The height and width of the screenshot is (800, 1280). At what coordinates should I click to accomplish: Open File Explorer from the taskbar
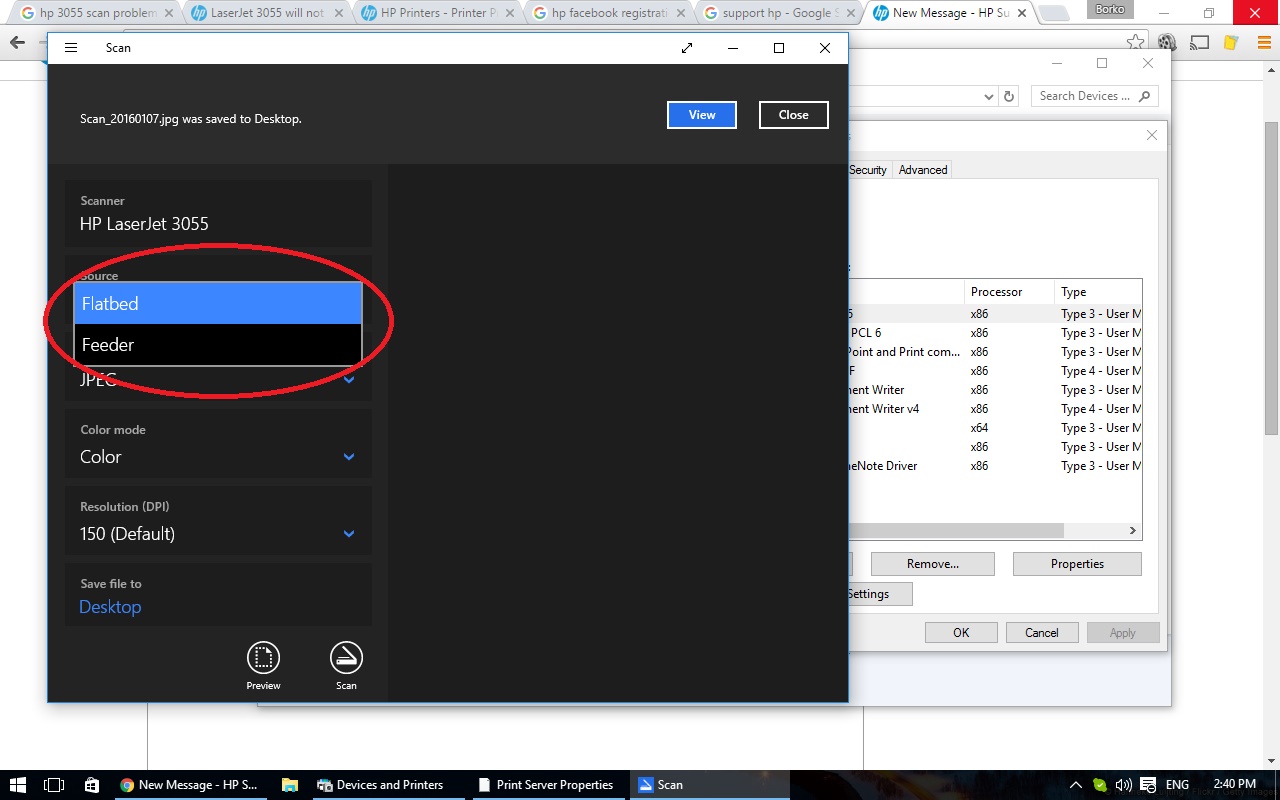tap(290, 785)
